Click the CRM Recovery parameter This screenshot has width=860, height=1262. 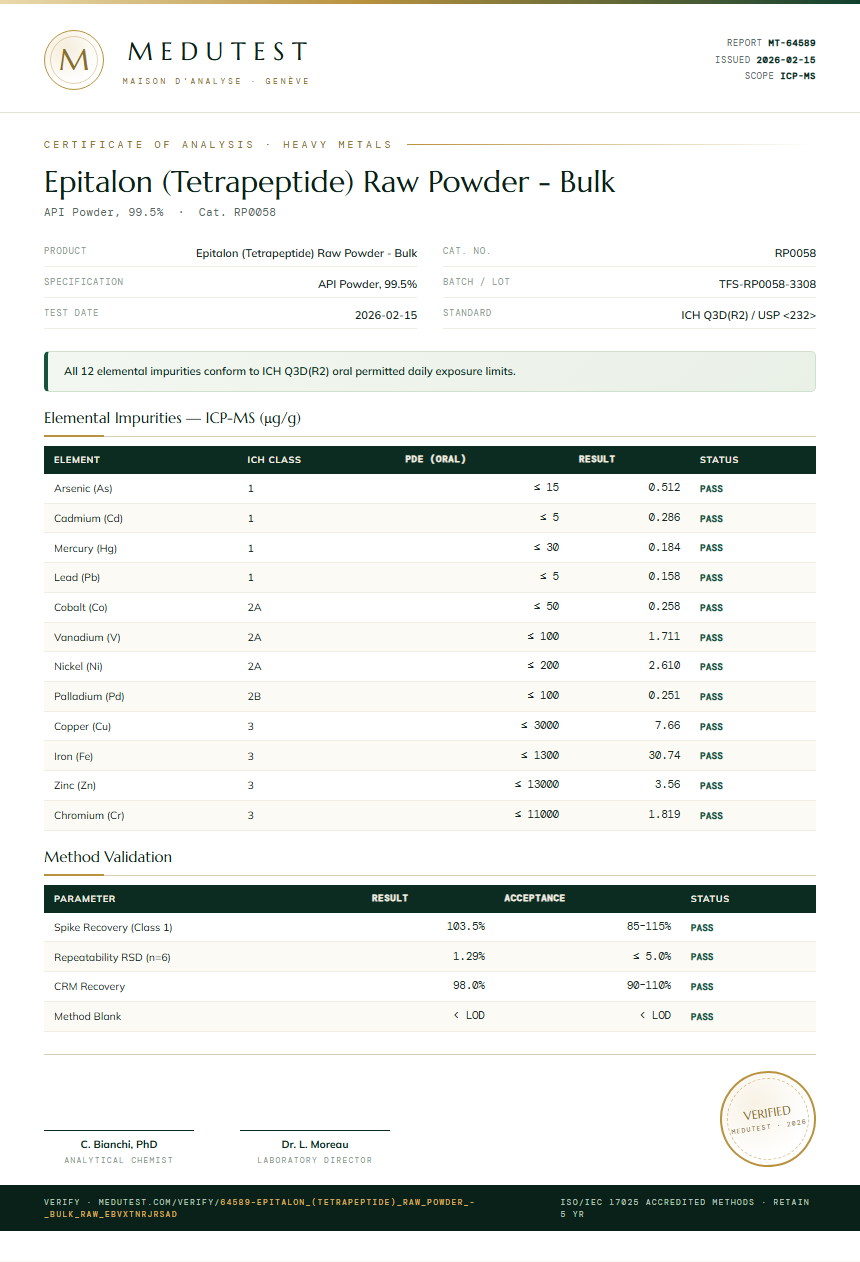click(89, 987)
